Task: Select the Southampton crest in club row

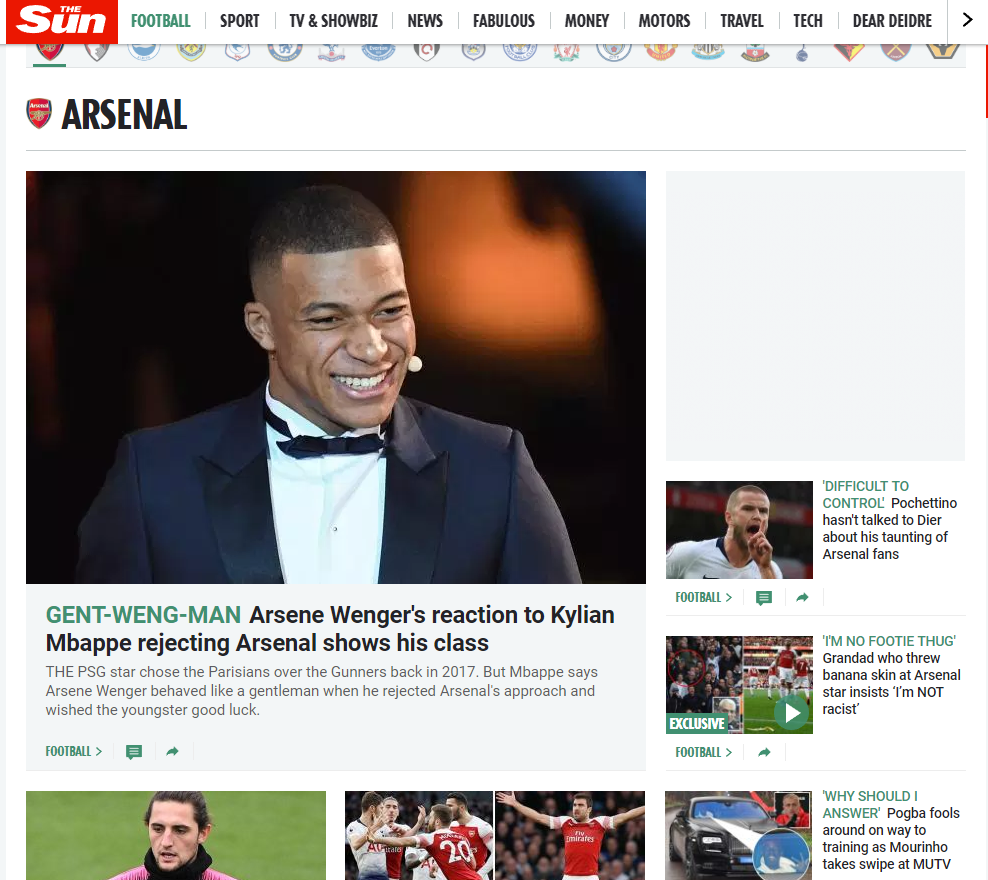Action: coord(755,52)
